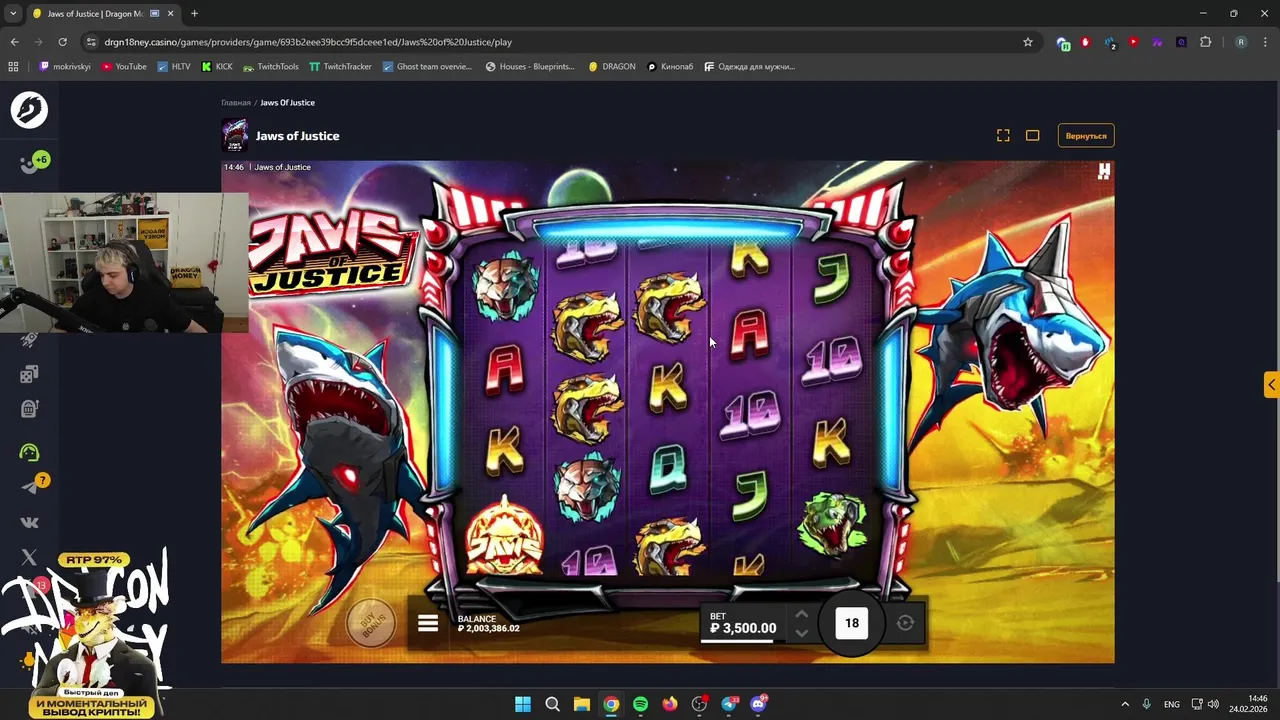This screenshot has height=720, width=1280.
Task: Open the slot game hamburger menu
Action: pos(428,624)
